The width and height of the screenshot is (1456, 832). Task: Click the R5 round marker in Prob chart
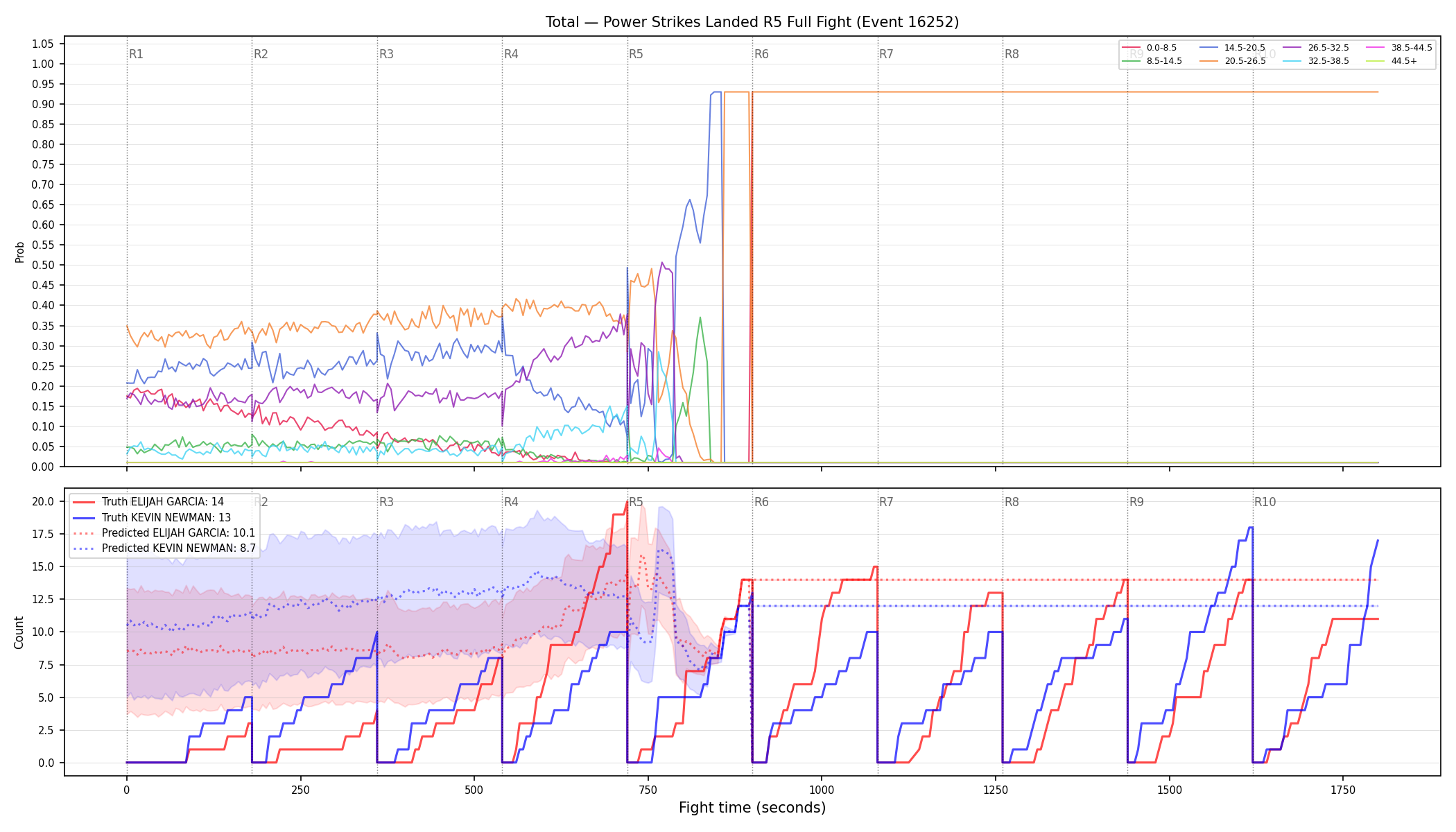(636, 54)
